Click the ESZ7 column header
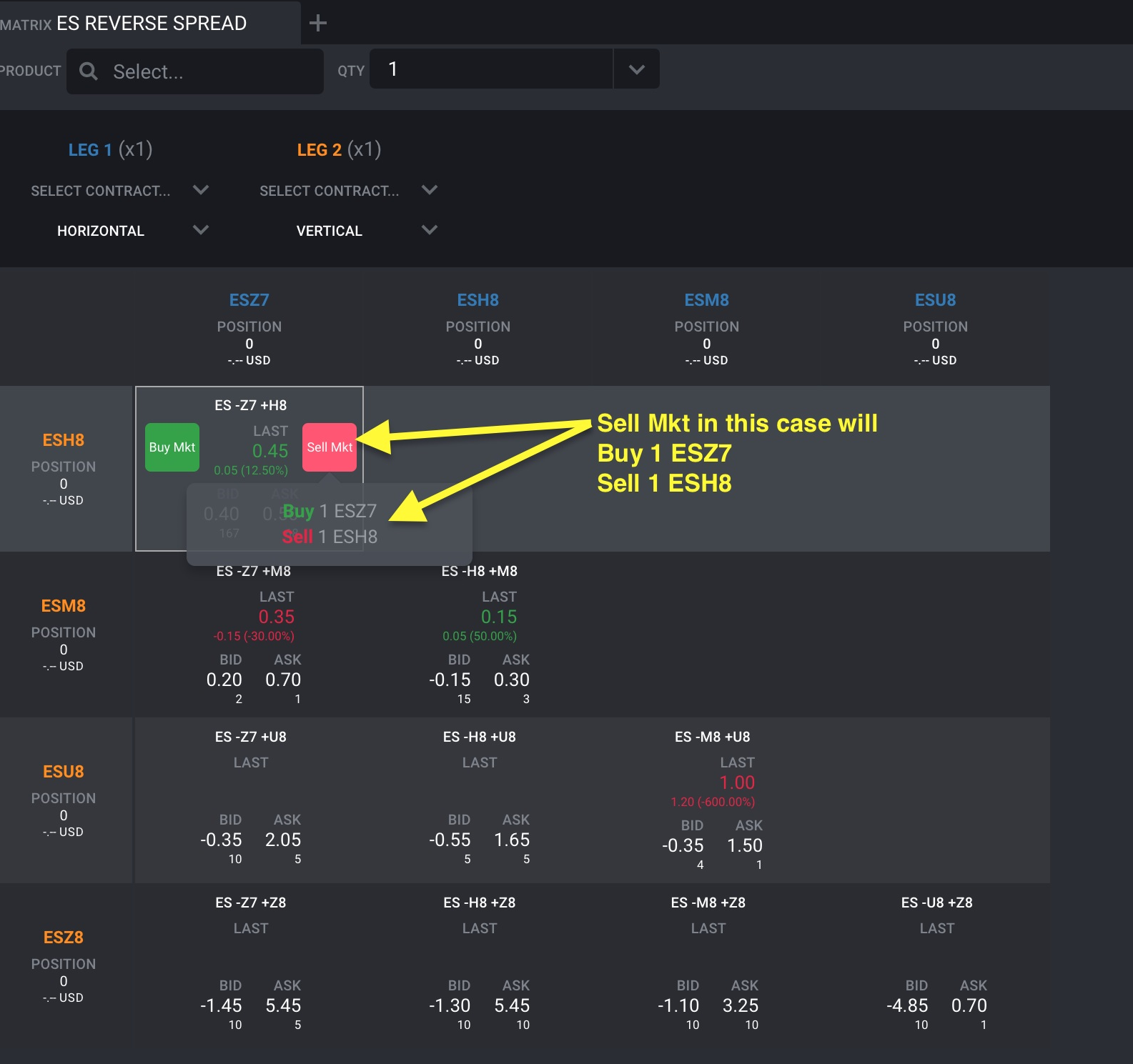1133x1064 pixels. pos(249,300)
